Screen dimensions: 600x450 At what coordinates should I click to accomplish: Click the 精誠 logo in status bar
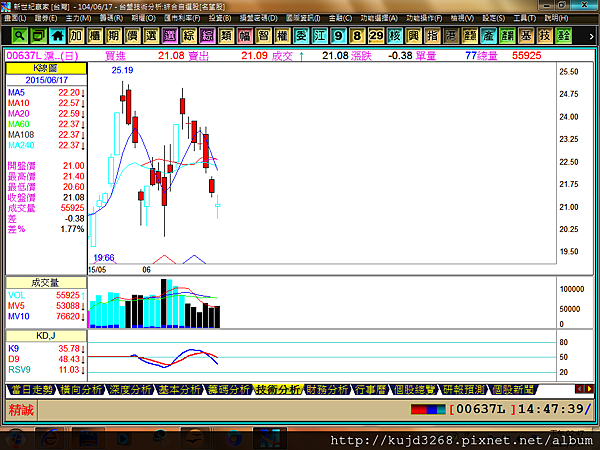21,410
